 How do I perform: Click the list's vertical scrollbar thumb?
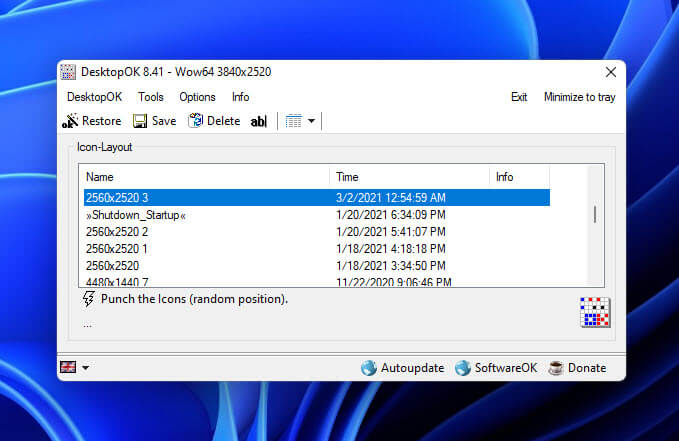595,214
